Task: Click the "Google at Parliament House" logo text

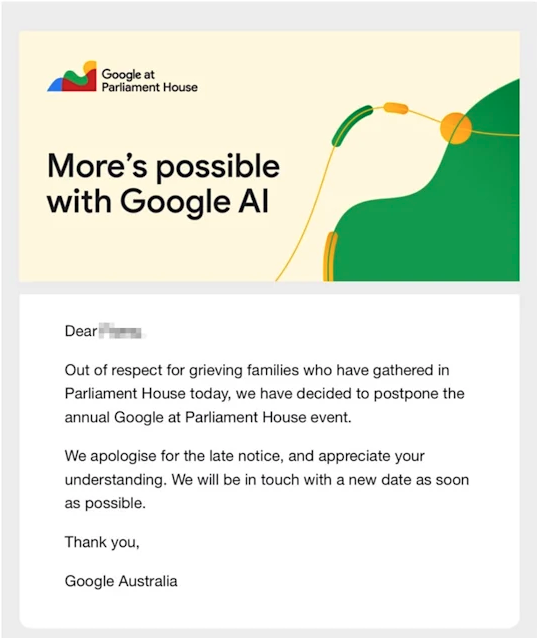Action: coord(149,81)
